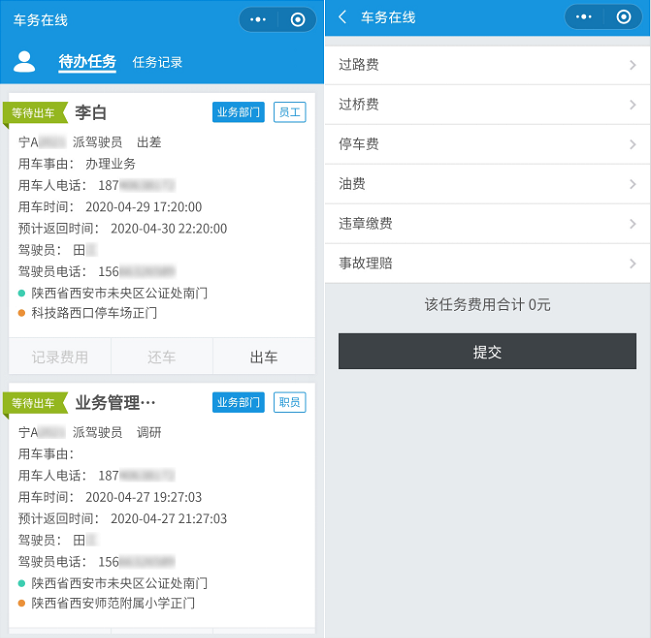
Task: Click the 记录费用 button on 李白 task
Action: click(x=60, y=357)
